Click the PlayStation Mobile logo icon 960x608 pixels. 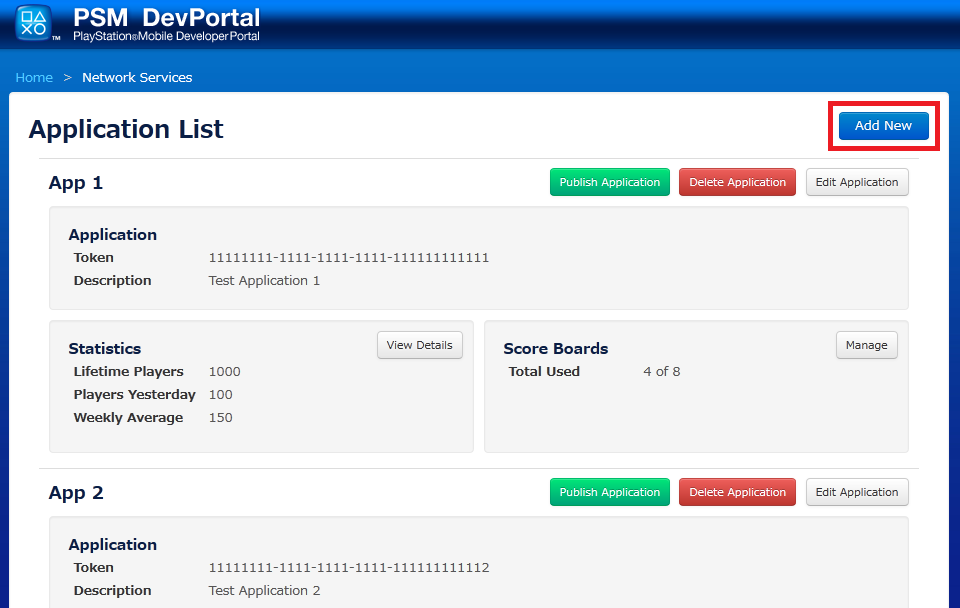tap(35, 23)
